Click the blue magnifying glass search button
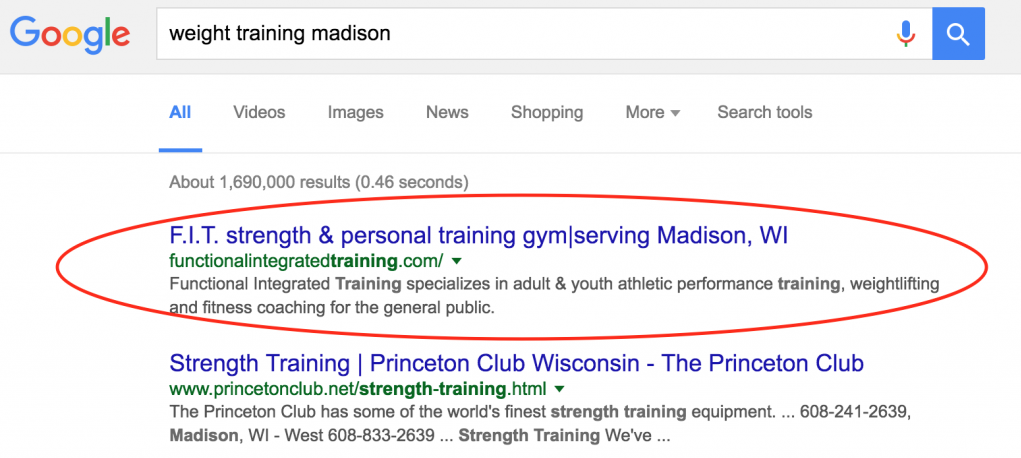 tap(958, 34)
